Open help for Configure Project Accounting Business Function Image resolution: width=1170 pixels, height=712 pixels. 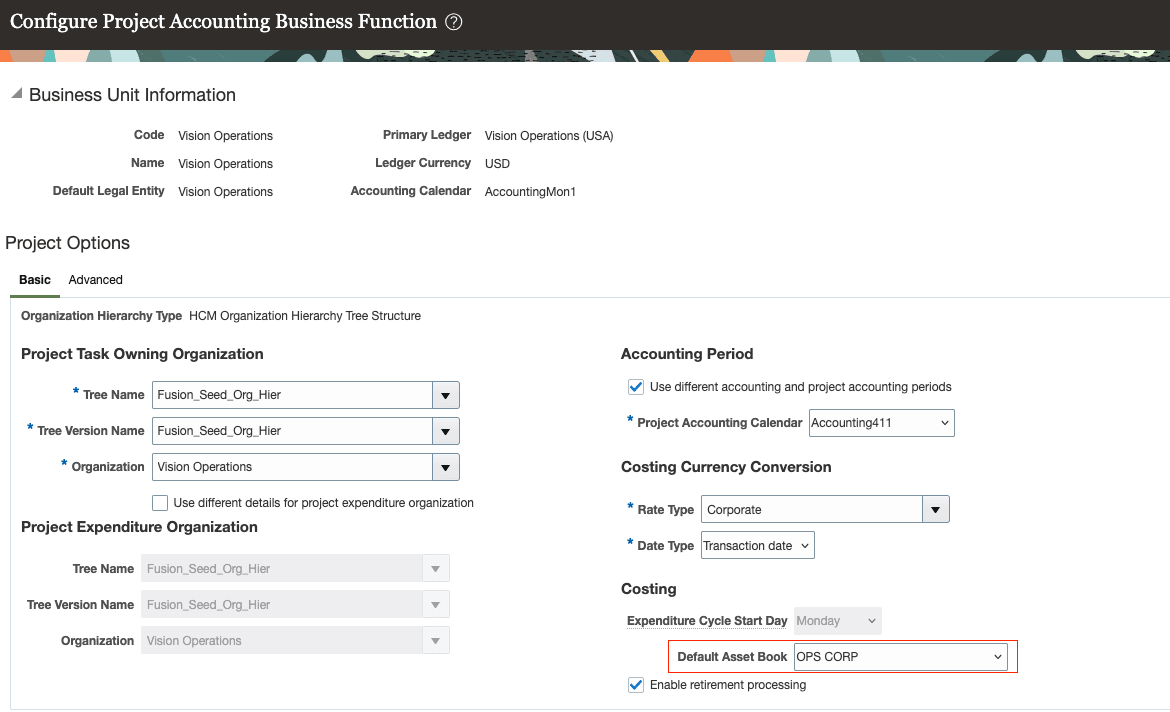click(x=453, y=20)
